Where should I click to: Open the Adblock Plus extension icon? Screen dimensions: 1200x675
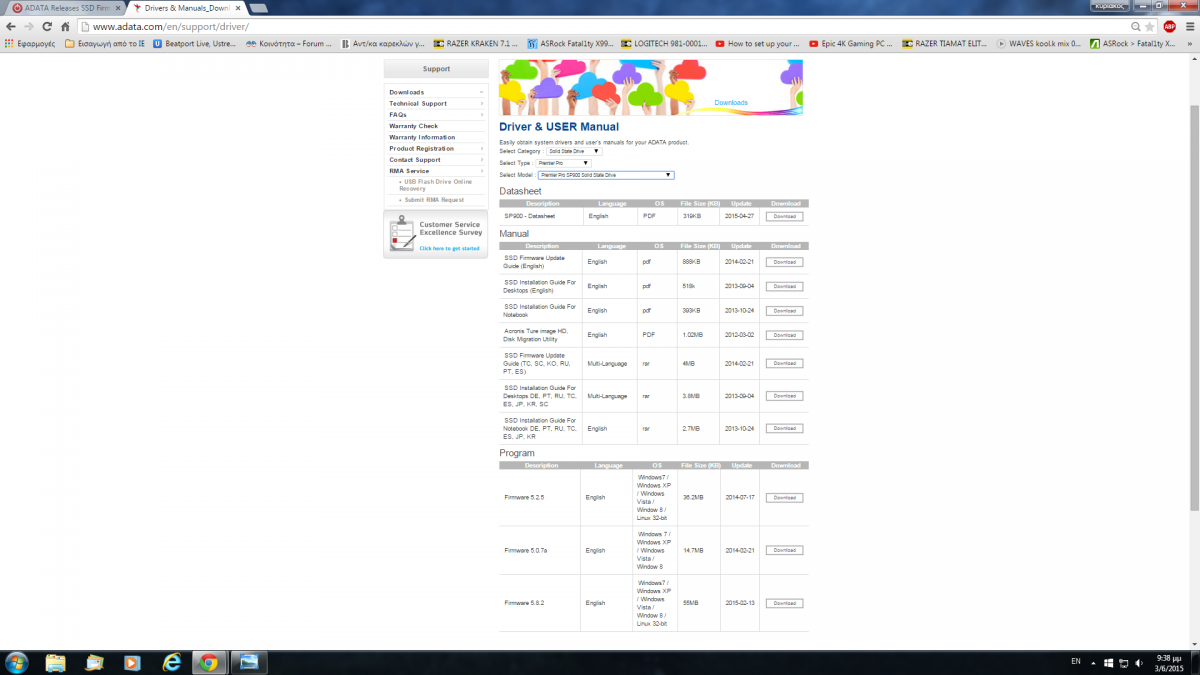coord(1169,26)
